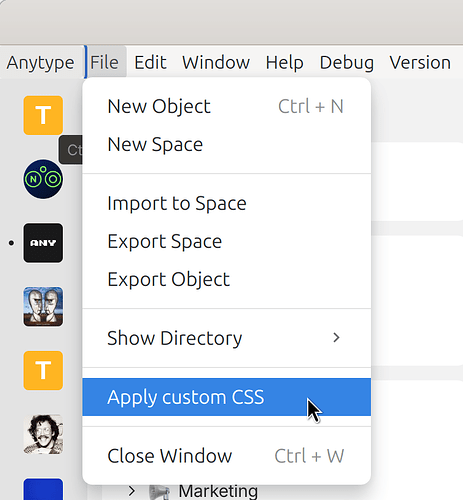Expand the Marketing tree item chevron
The height and width of the screenshot is (500, 463).
[x=132, y=491]
